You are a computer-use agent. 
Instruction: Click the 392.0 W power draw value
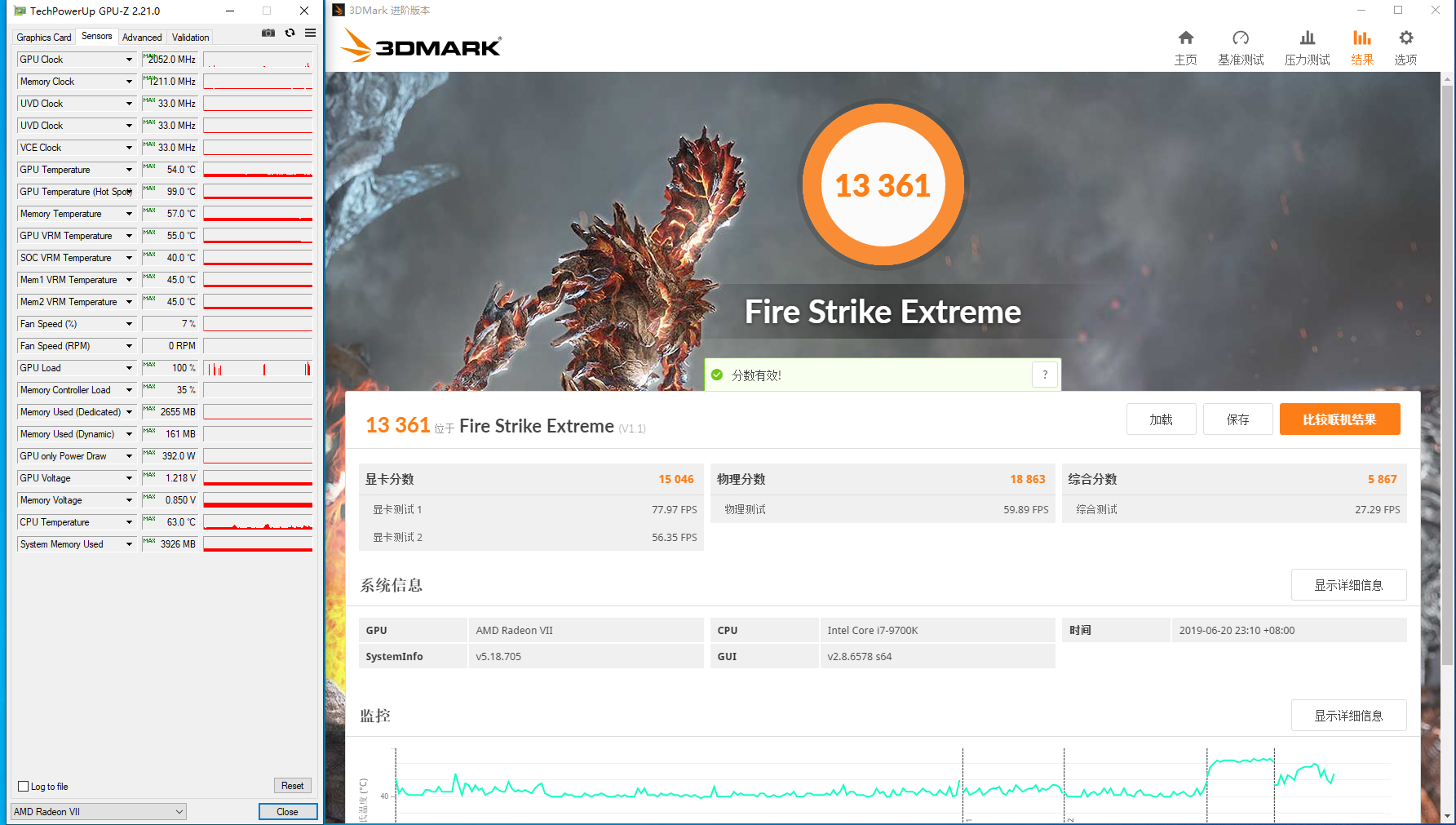(x=170, y=456)
